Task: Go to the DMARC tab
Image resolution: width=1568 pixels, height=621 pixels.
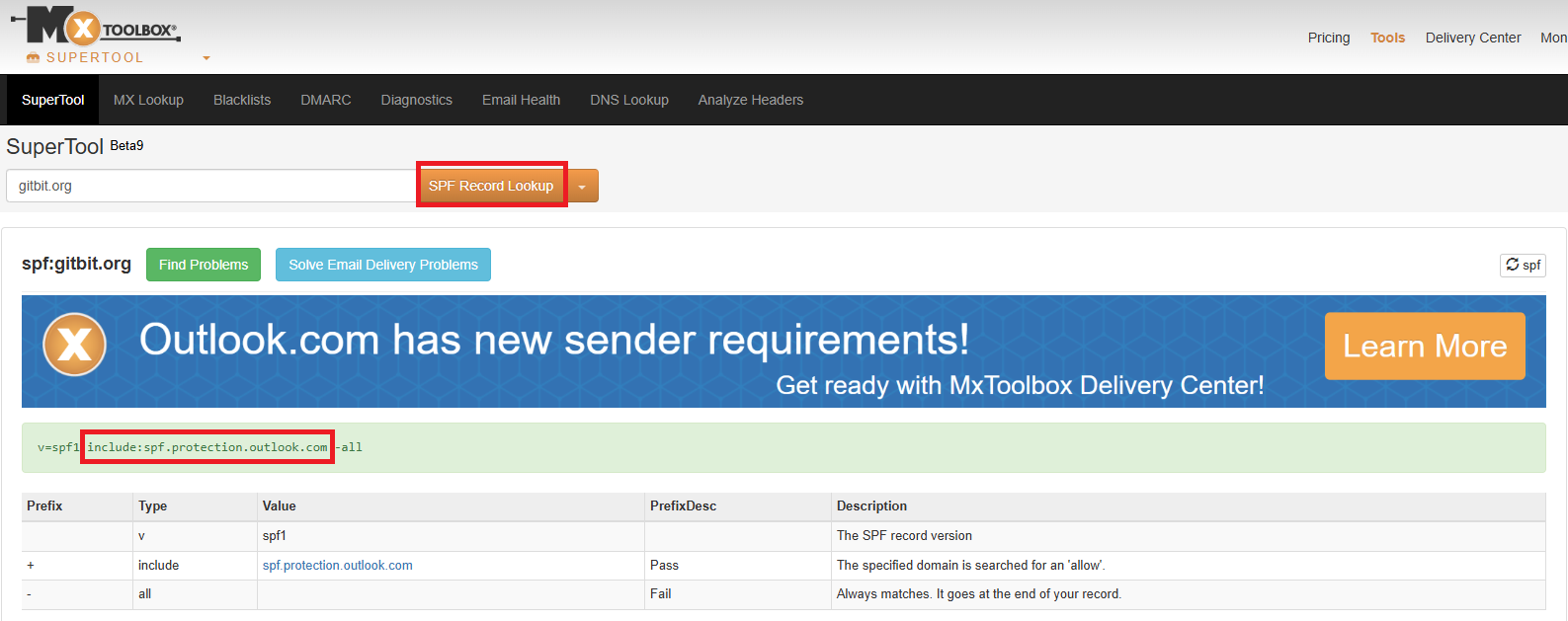Action: click(x=326, y=100)
